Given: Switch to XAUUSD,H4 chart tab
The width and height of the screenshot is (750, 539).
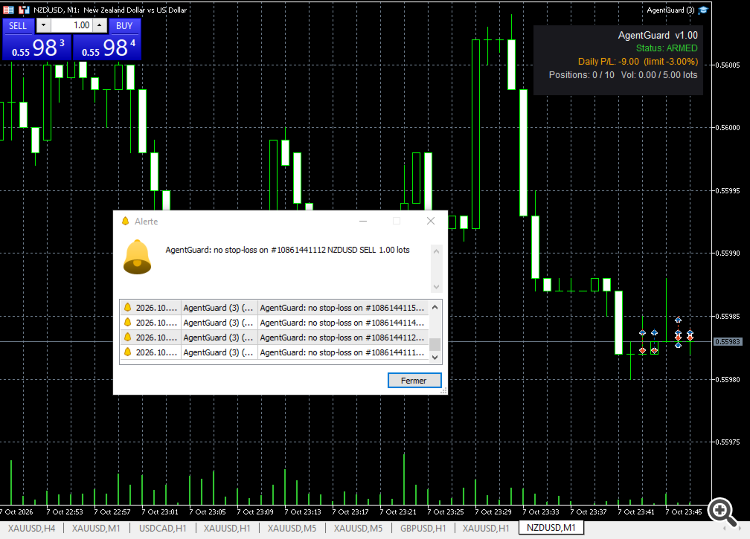Looking at the screenshot, I should pyautogui.click(x=32, y=528).
